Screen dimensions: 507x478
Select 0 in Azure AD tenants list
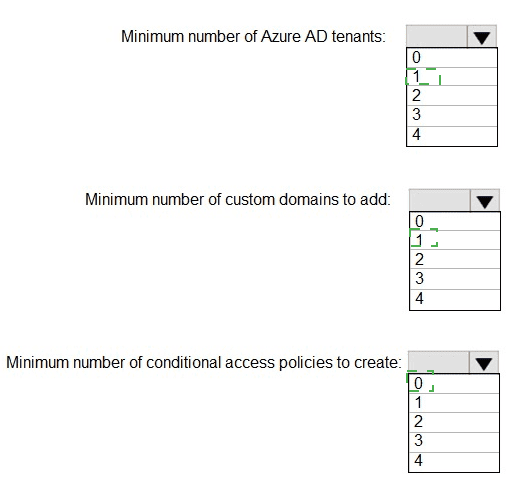point(452,58)
